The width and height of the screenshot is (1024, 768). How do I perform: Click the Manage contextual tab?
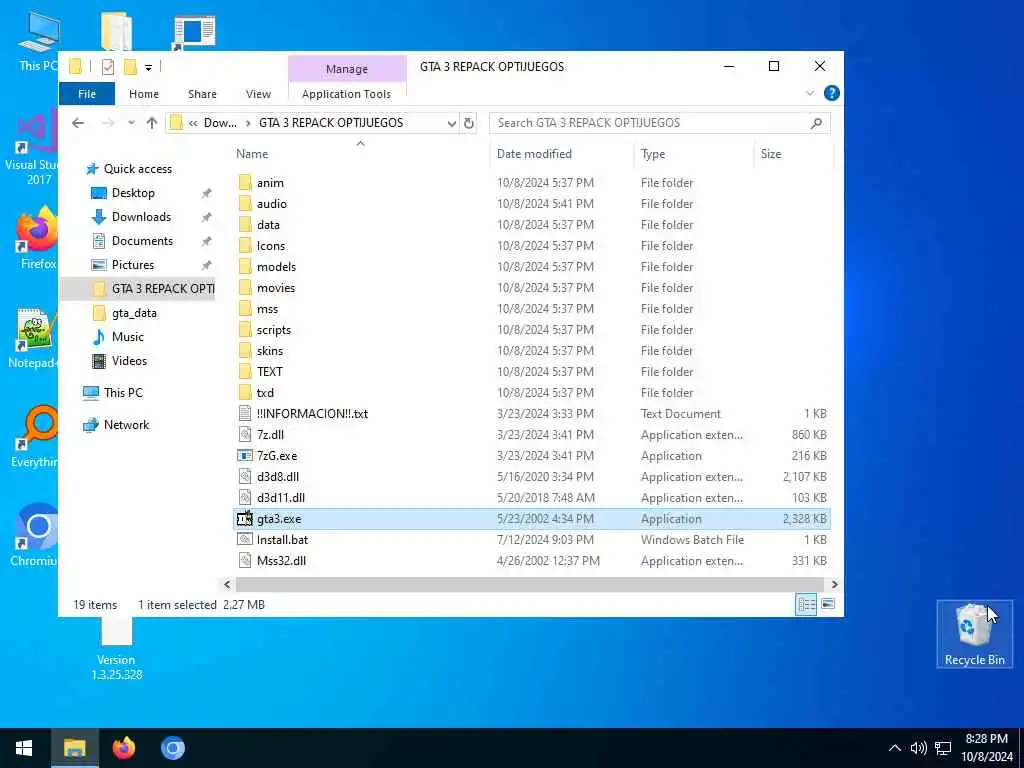[347, 69]
